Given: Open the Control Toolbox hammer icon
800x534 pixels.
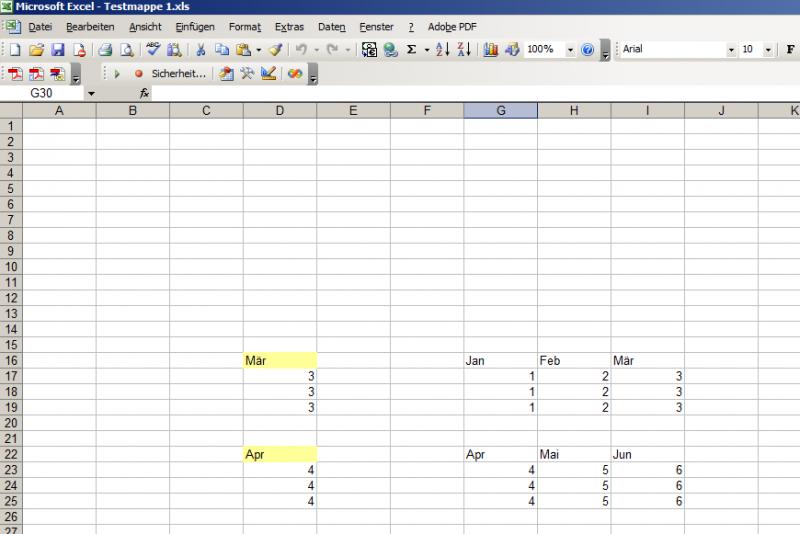Looking at the screenshot, I should 247,74.
